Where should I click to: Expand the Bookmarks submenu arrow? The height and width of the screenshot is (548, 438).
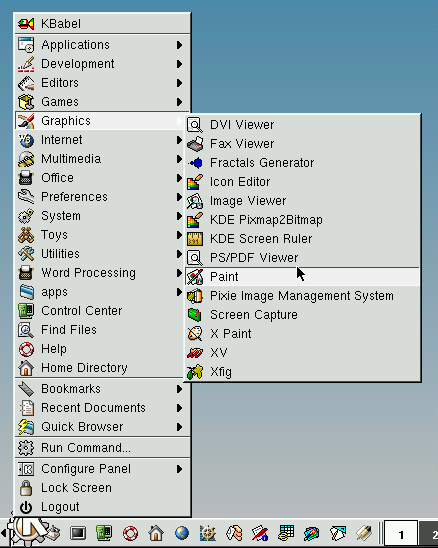tap(179, 389)
